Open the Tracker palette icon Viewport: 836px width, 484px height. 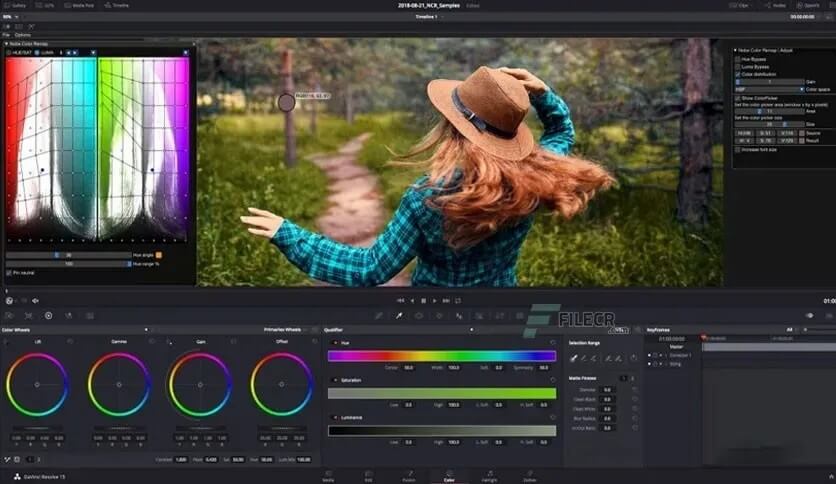tap(439, 316)
